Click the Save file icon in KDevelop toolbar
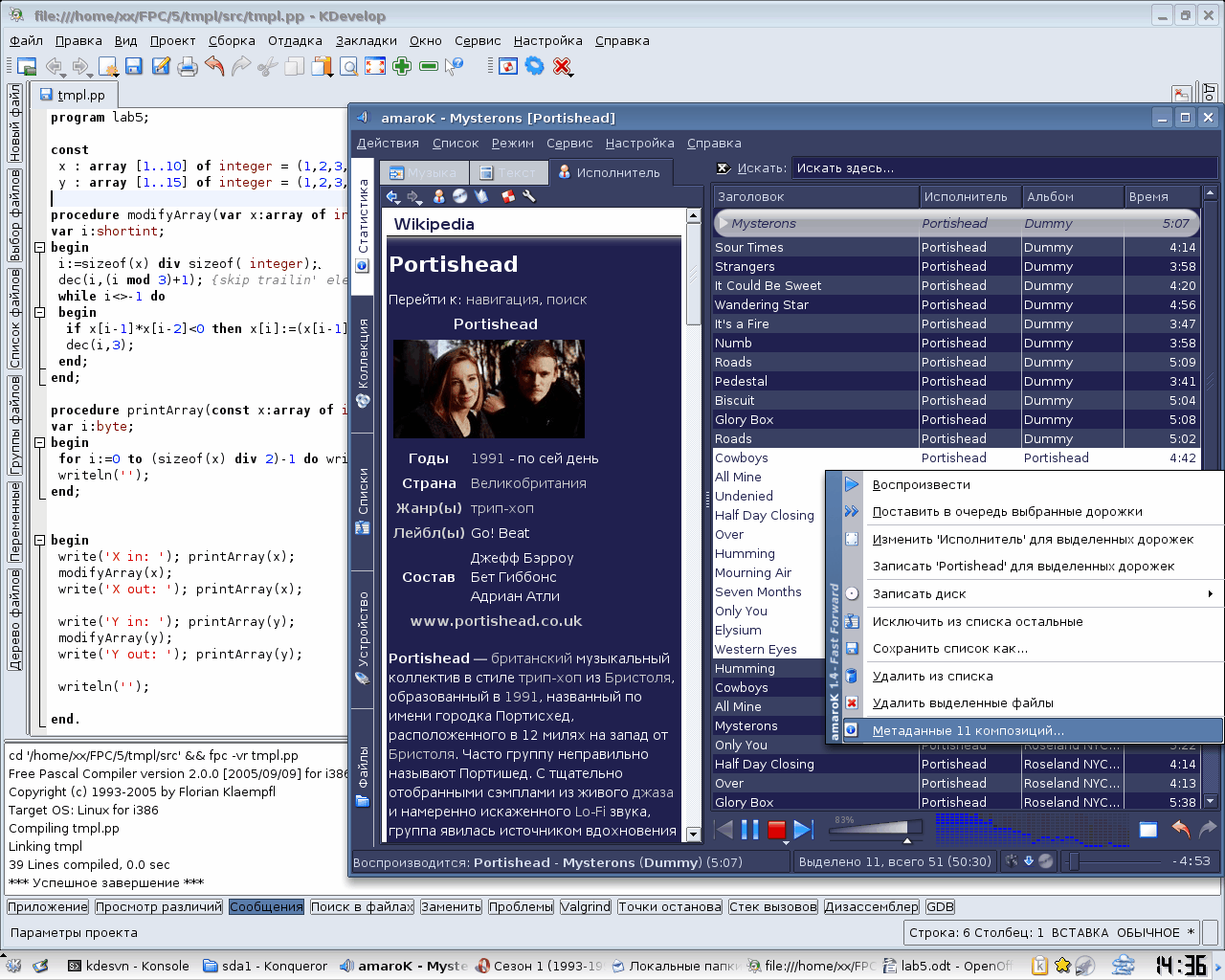1225x980 pixels. 134,66
